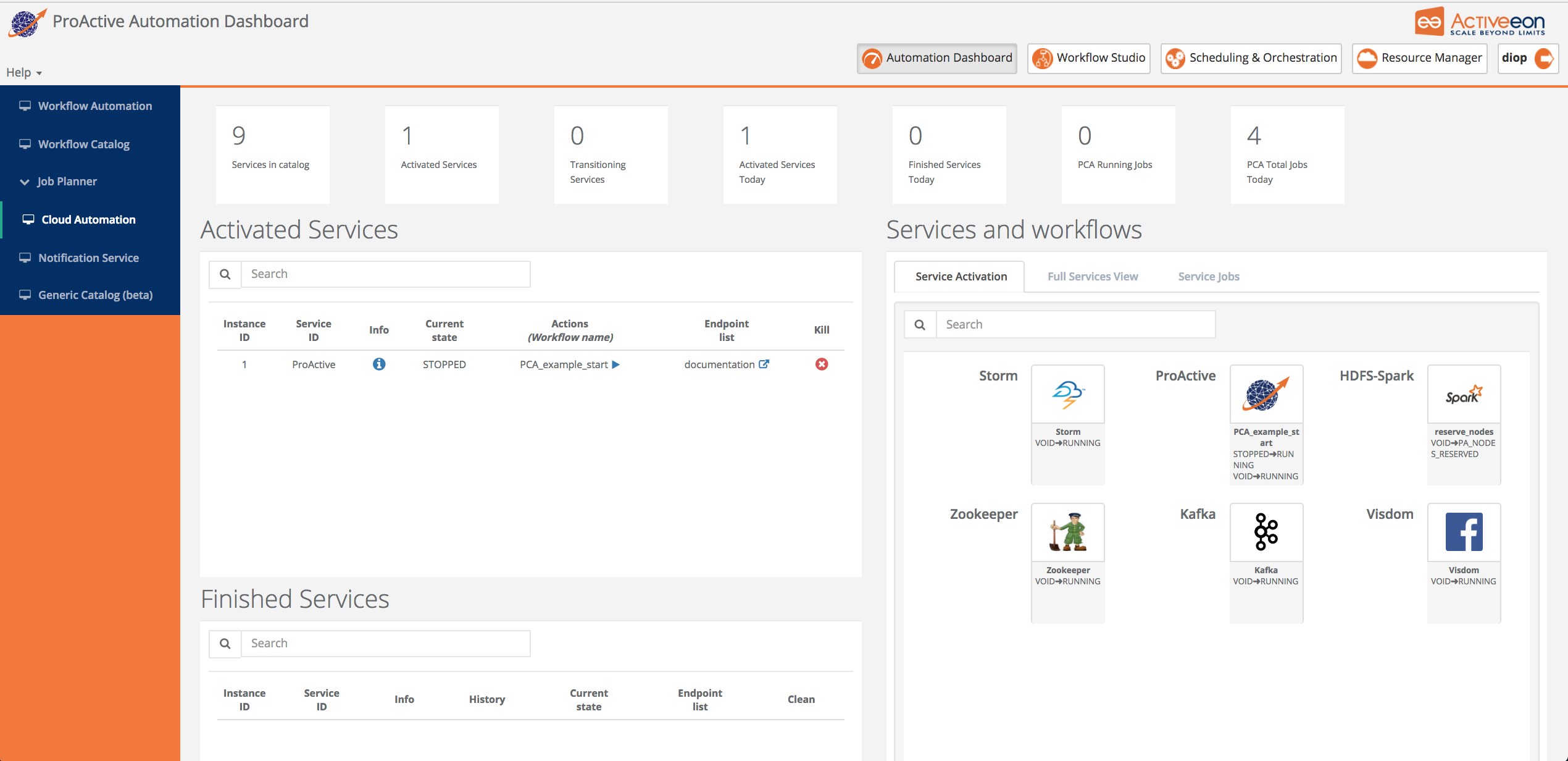Run the PCA_example_start action play icon
This screenshot has height=761, width=1568.
[615, 364]
